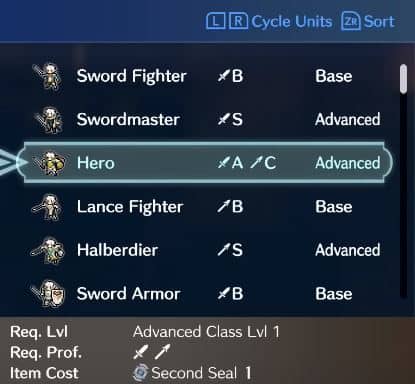The width and height of the screenshot is (415, 384).
Task: Click the ZR Sort button
Action: 368,21
